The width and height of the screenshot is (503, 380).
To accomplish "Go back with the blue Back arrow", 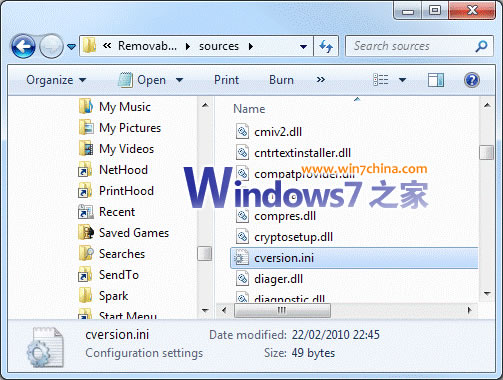I will (x=23, y=46).
